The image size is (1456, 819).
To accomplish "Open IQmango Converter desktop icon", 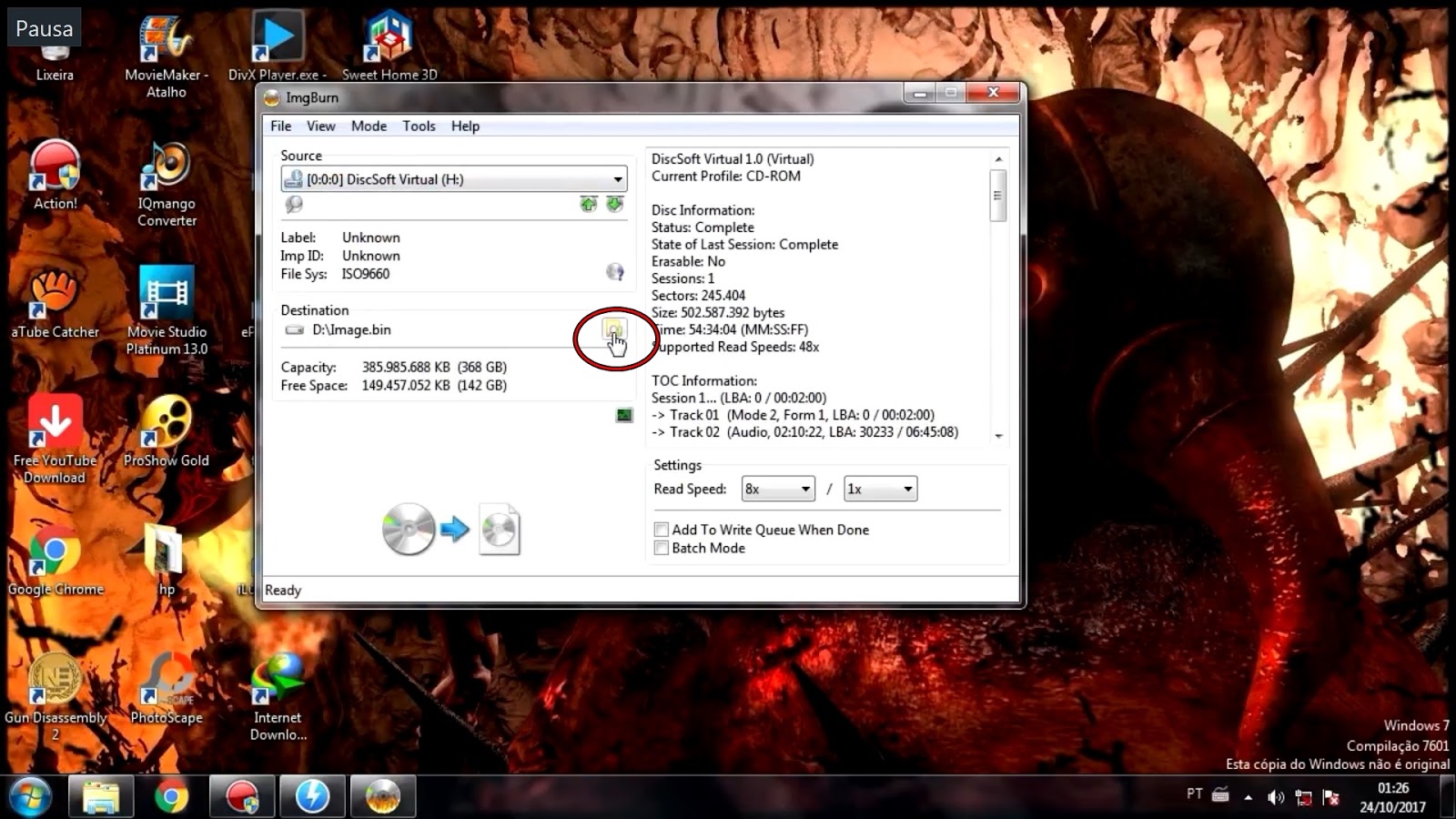I will point(167,185).
